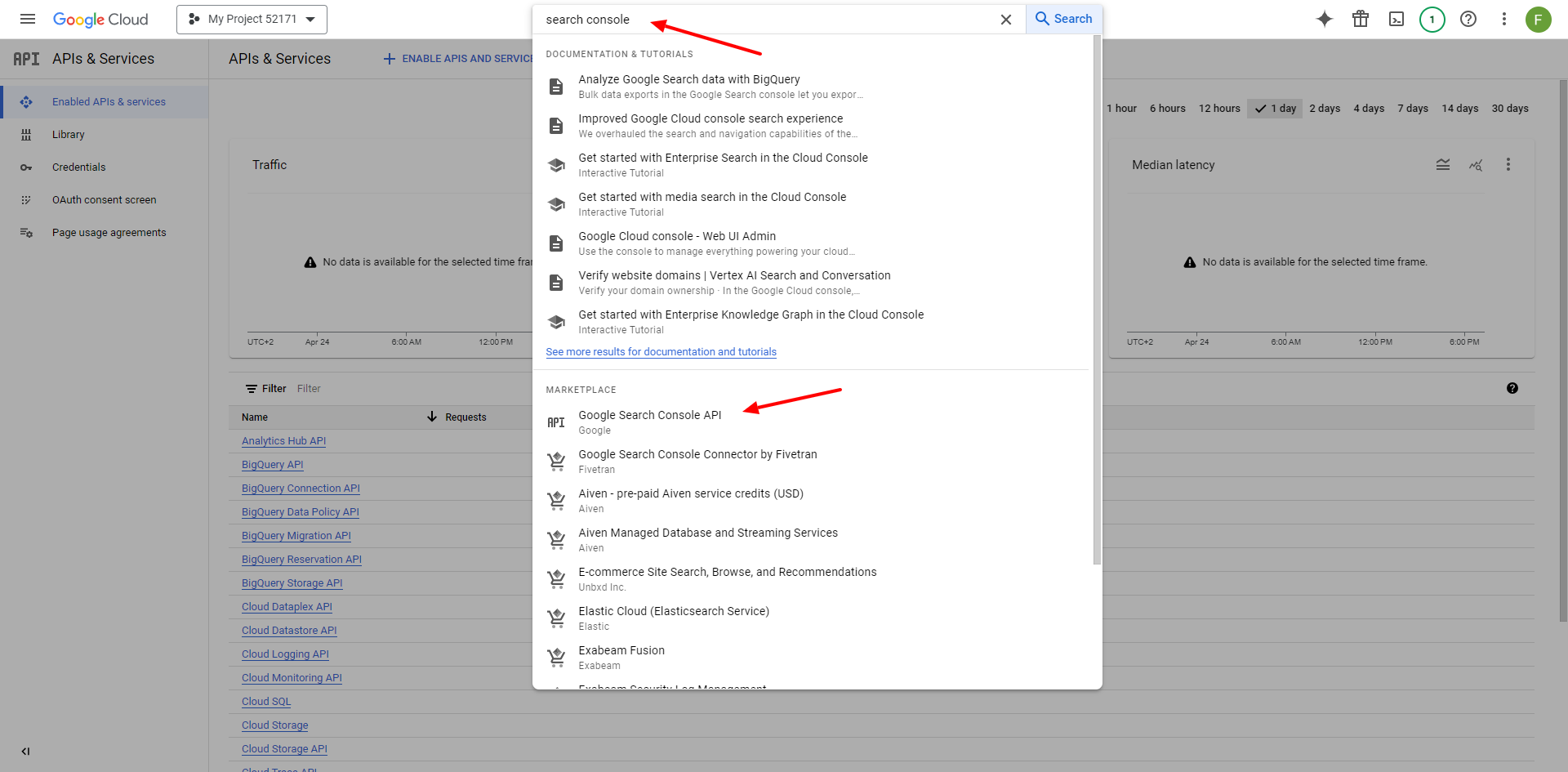This screenshot has width=1568, height=772.
Task: Select the 1 hour time range
Action: (x=1121, y=109)
